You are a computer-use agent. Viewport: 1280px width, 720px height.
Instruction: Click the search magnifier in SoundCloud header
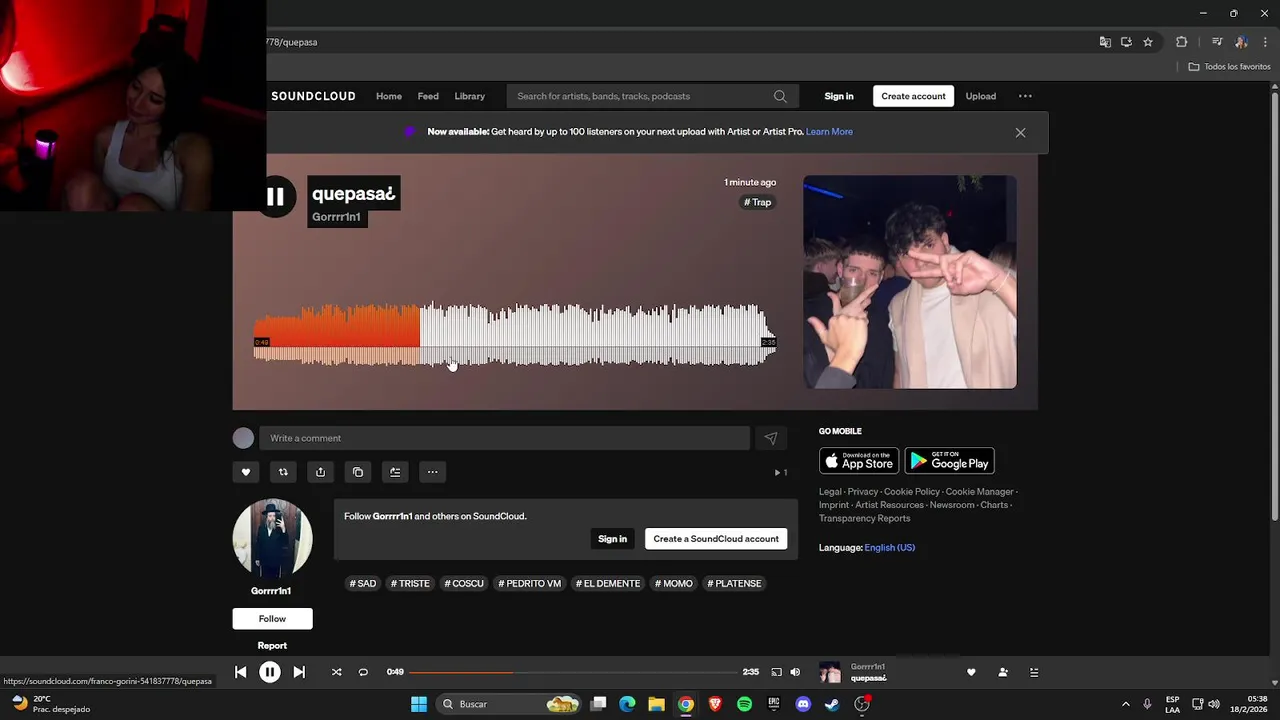(x=780, y=96)
